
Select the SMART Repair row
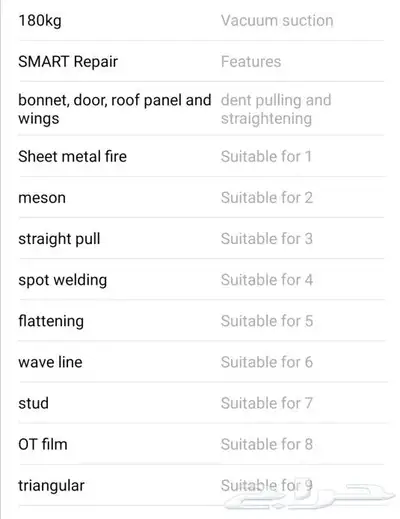201,62
